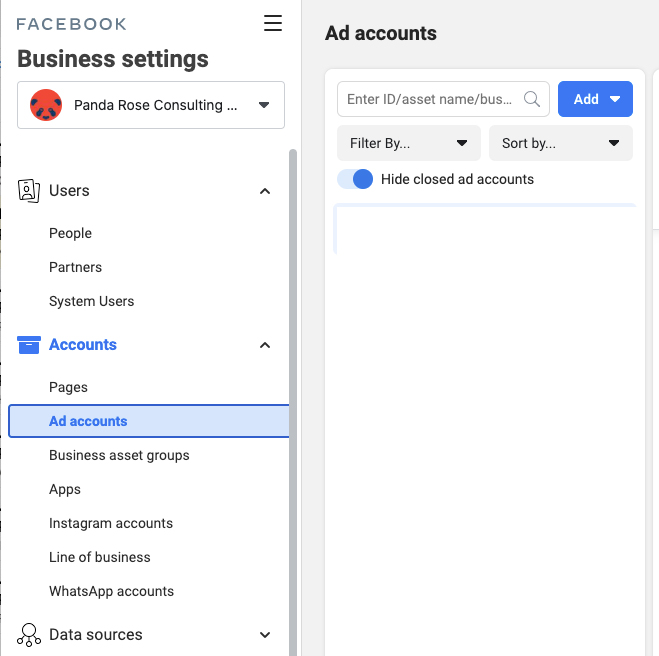The image size is (659, 656).
Task: Click the sidebar vertical scrollbar
Action: (x=293, y=402)
